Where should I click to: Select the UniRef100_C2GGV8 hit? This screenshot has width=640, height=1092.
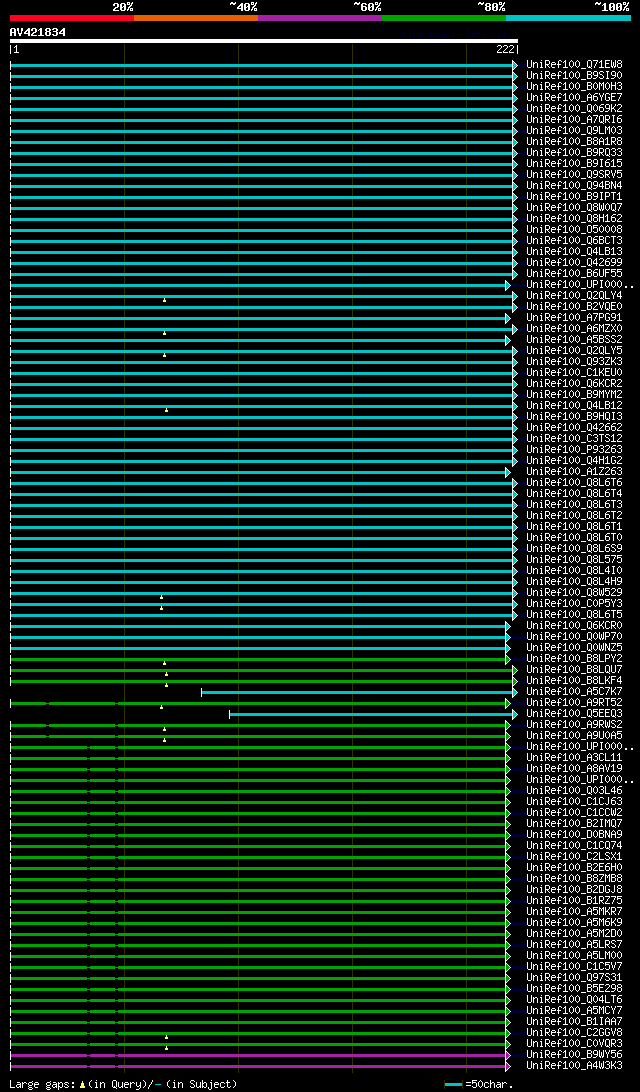[574, 1033]
